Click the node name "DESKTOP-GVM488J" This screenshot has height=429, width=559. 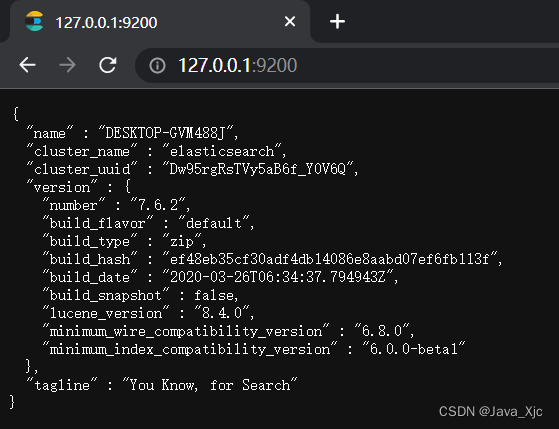166,133
